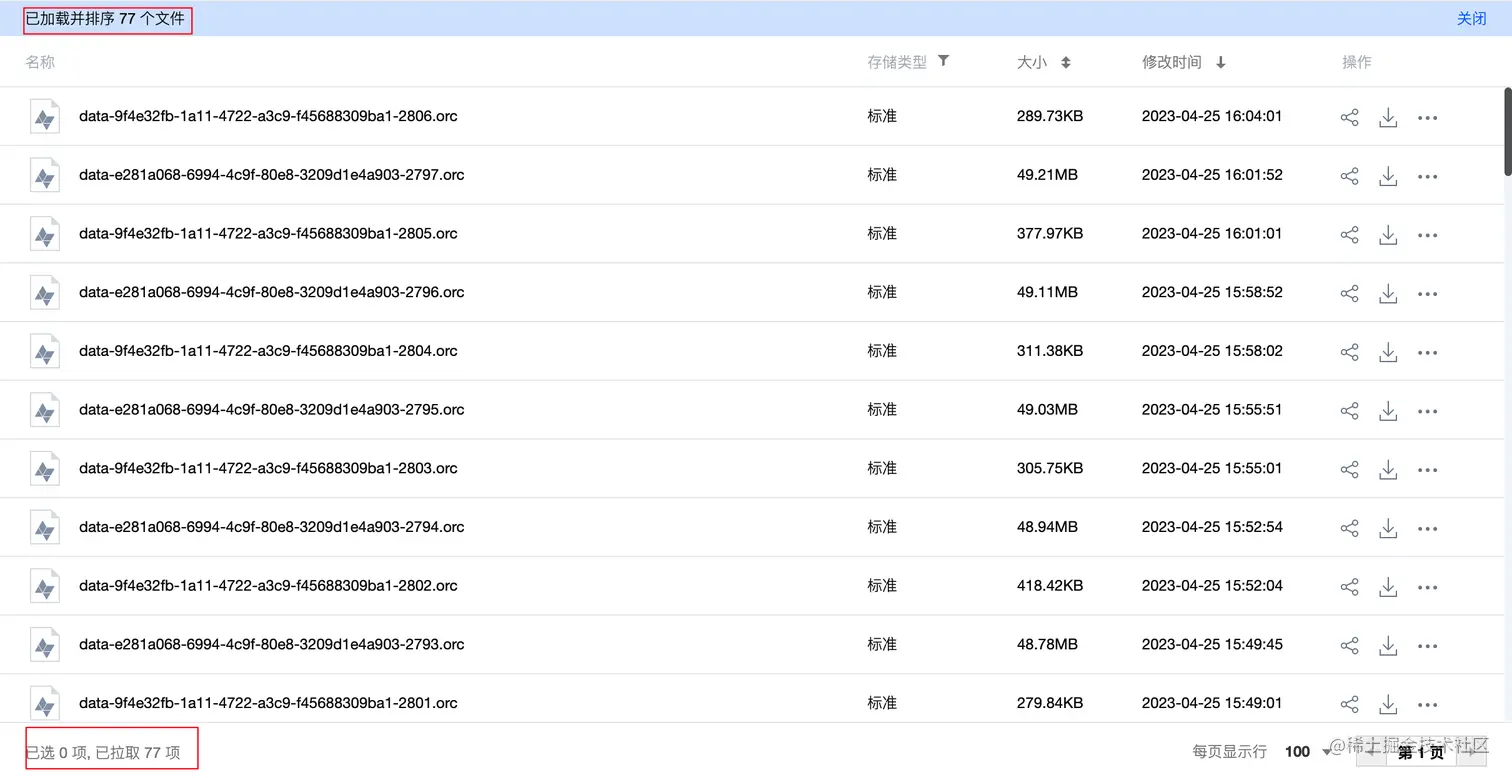The height and width of the screenshot is (778, 1512).
Task: Open file data-e281a068...2794.orc
Action: (x=272, y=526)
